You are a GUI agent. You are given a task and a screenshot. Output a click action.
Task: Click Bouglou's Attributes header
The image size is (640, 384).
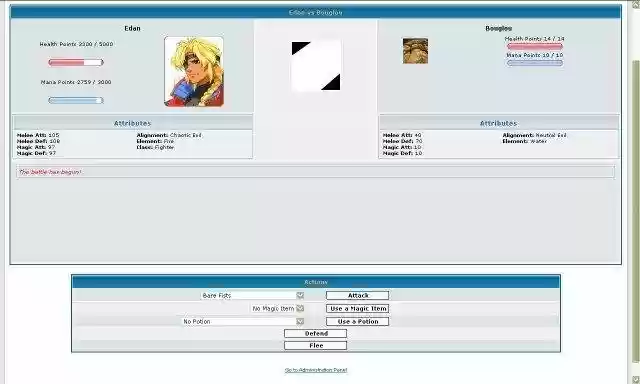click(x=498, y=123)
